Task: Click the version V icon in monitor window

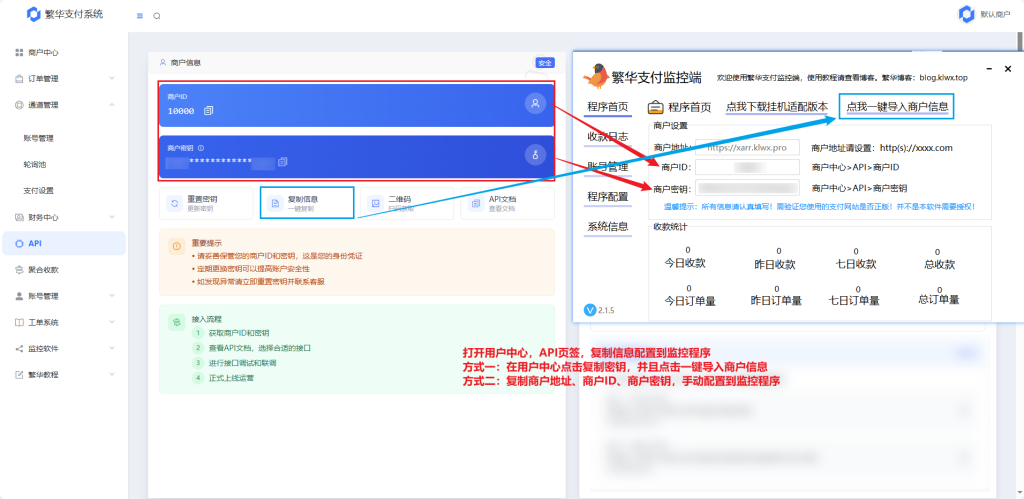Action: 590,310
